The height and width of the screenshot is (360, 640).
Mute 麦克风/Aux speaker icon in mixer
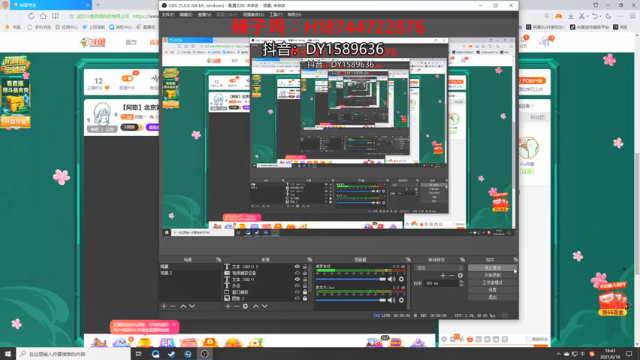(x=391, y=300)
